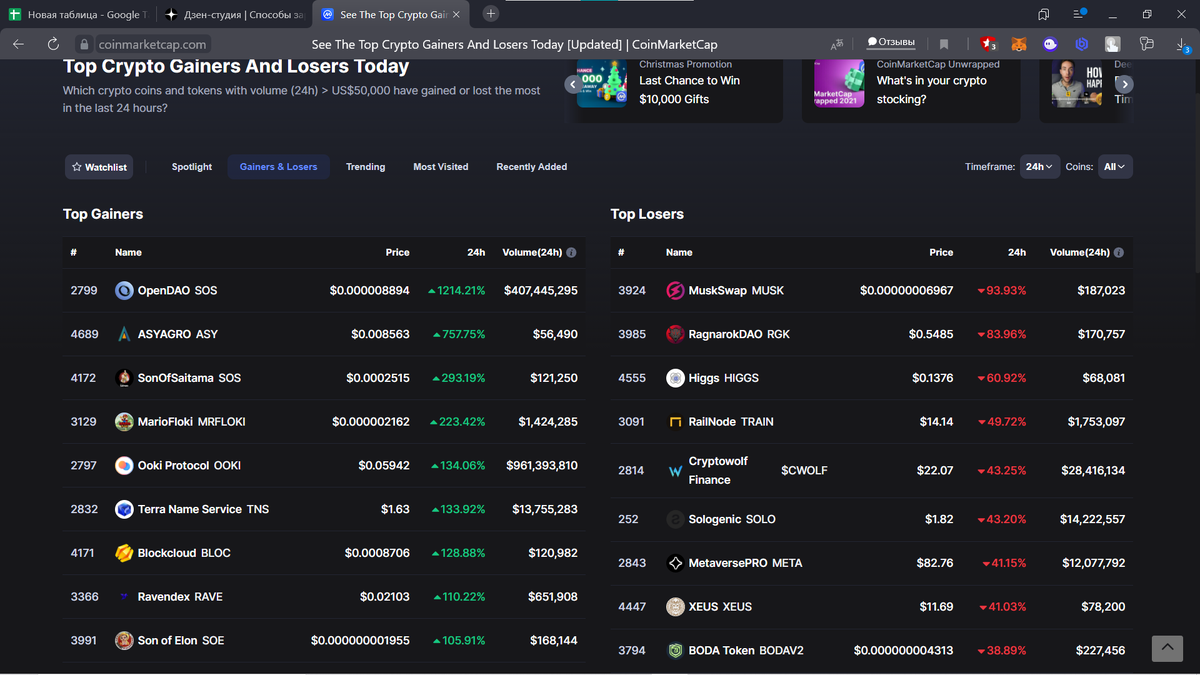Screen dimensions: 1200x675
Task: Open the CoinMarketCap Unwrapped card
Action: (x=911, y=90)
